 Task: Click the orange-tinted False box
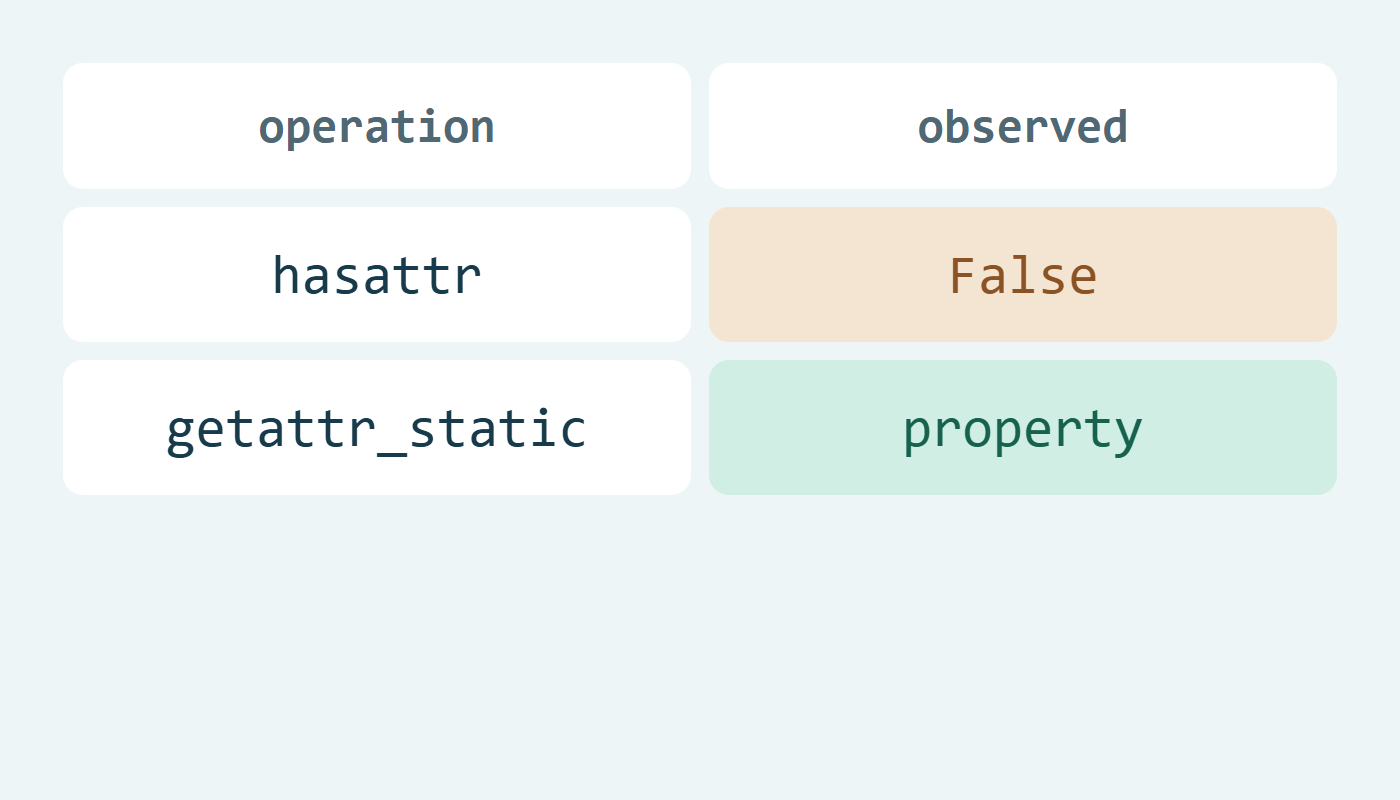[1023, 275]
